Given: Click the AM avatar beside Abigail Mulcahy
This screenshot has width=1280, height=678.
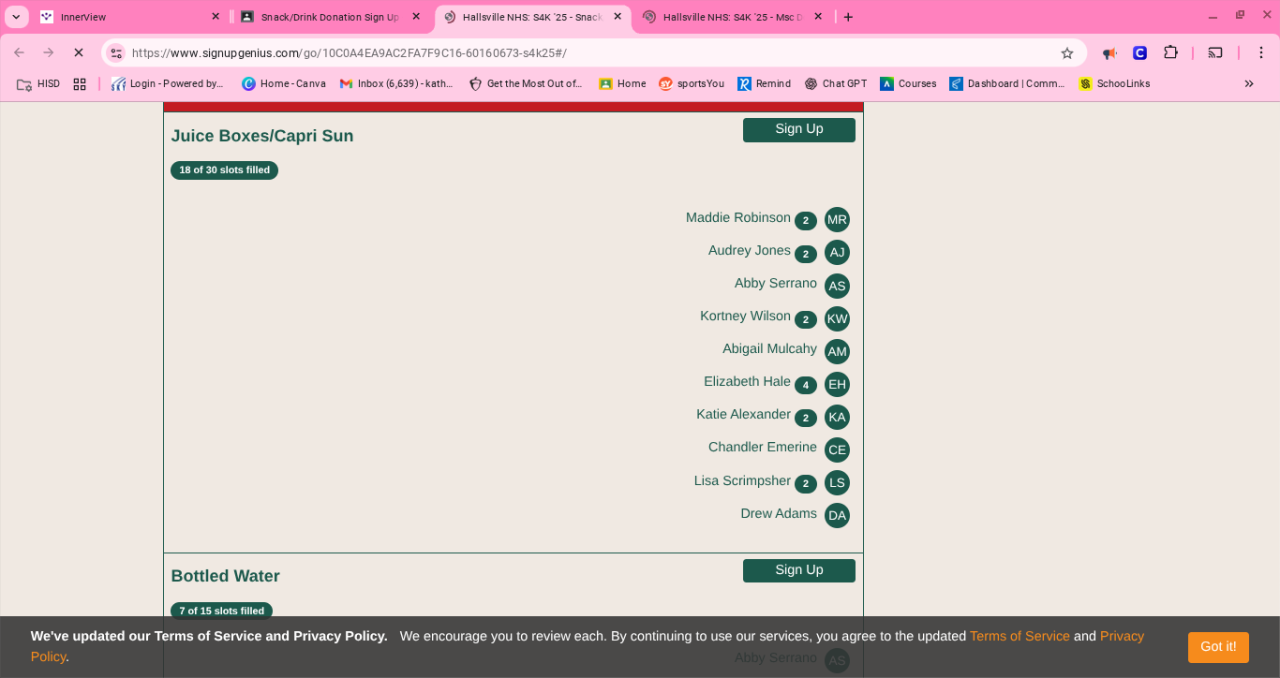Looking at the screenshot, I should tap(837, 351).
